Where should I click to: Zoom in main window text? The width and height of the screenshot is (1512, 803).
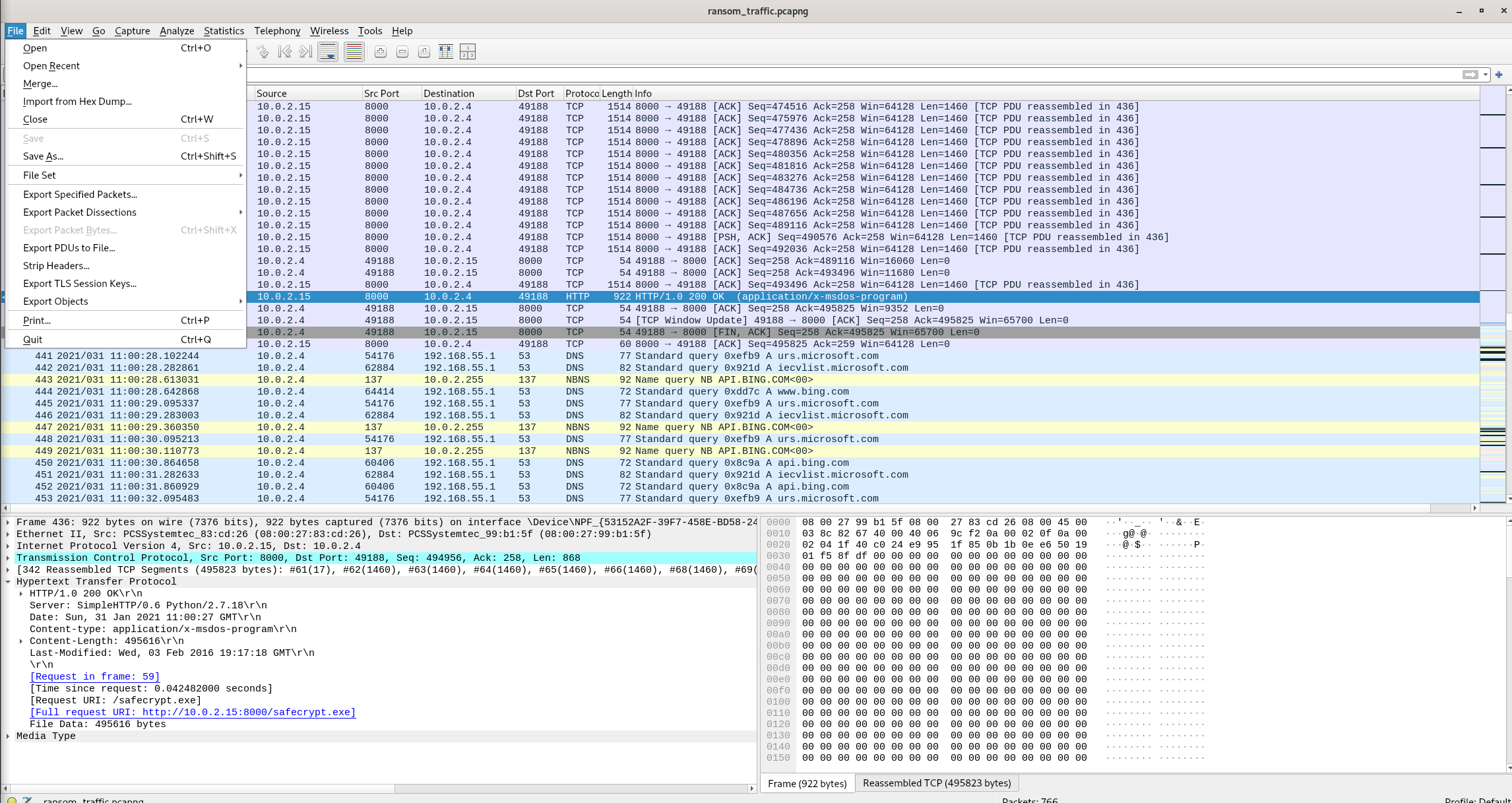(381, 51)
